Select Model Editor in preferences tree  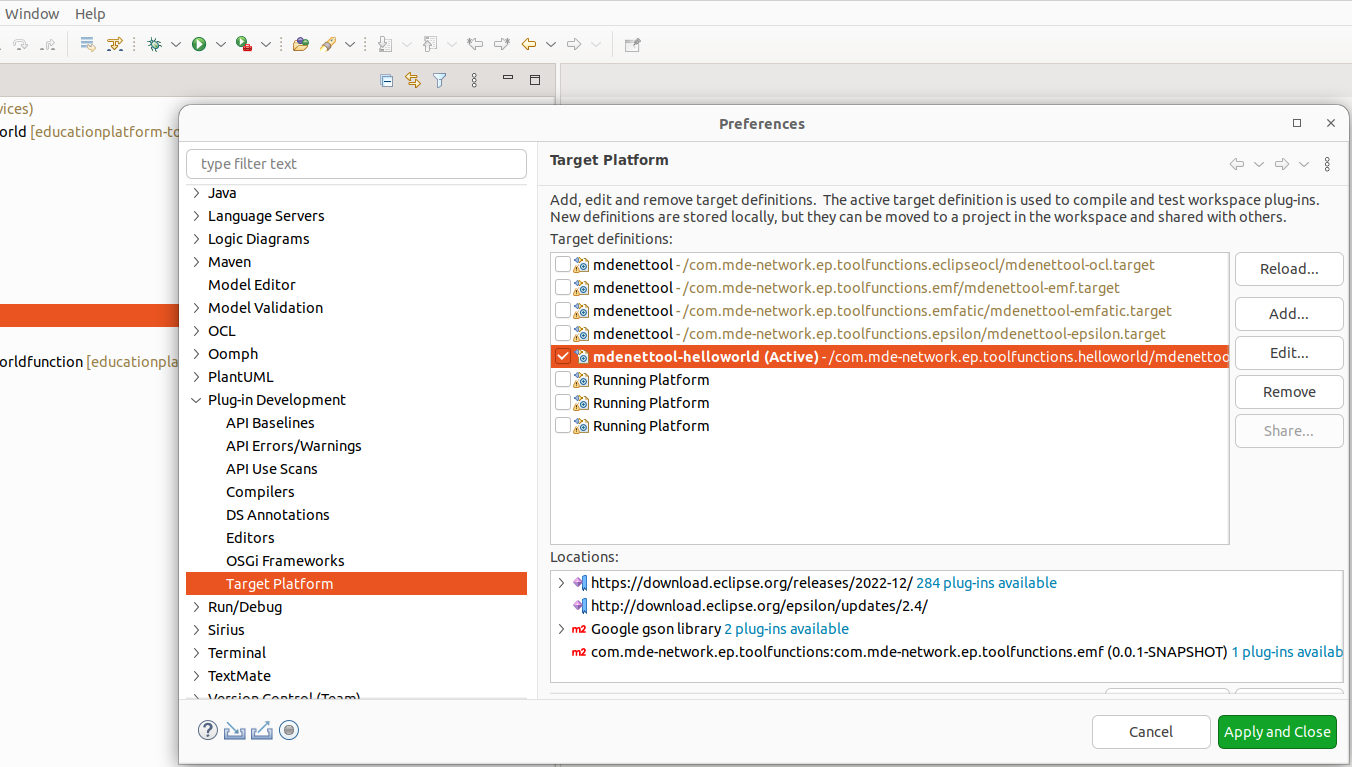click(252, 285)
